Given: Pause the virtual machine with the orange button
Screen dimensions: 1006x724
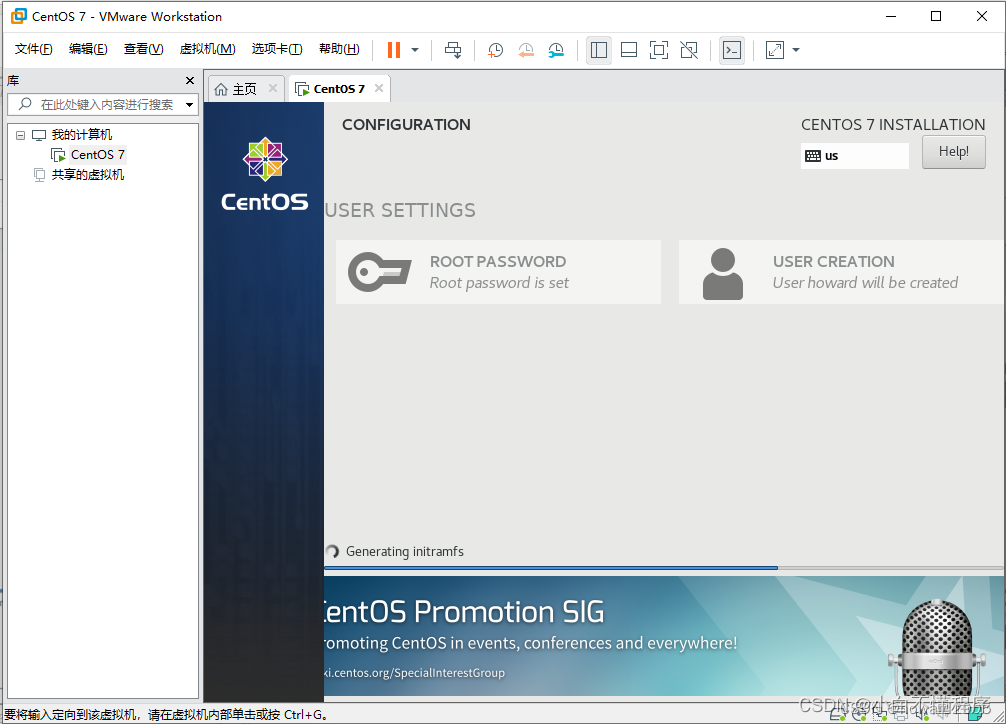Looking at the screenshot, I should tap(394, 50).
